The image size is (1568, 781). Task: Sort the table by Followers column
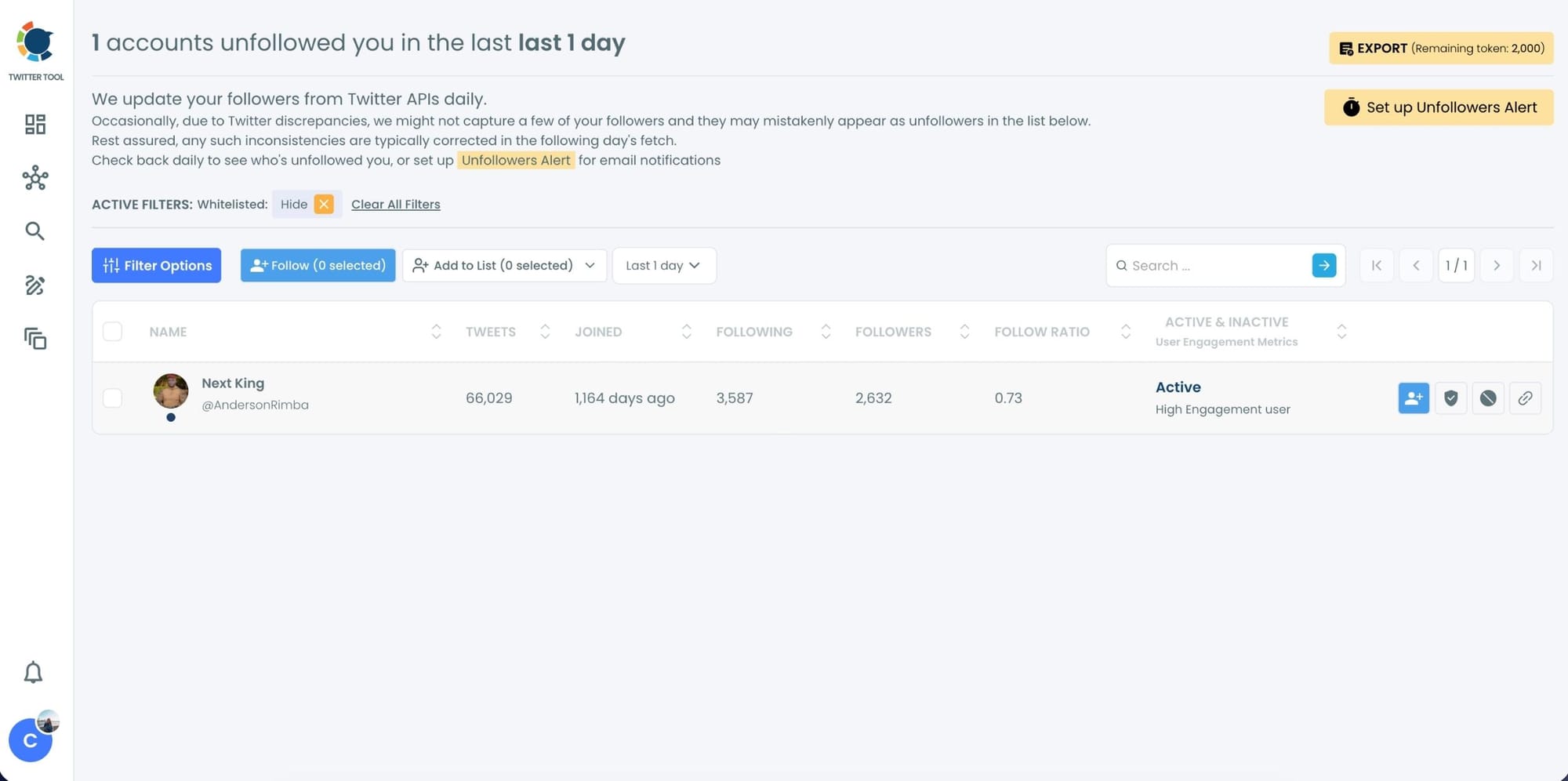click(964, 331)
